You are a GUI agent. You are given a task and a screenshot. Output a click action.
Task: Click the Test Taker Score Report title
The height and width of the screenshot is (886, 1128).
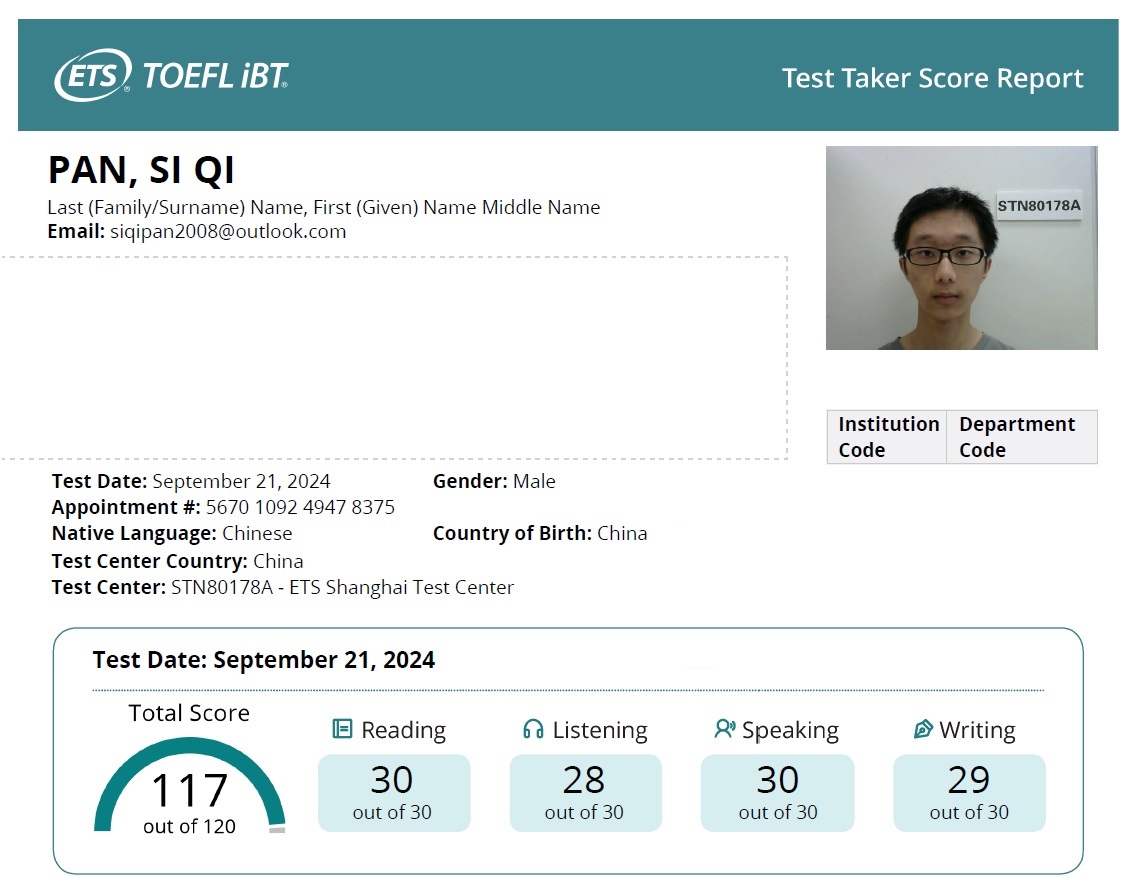[x=932, y=78]
